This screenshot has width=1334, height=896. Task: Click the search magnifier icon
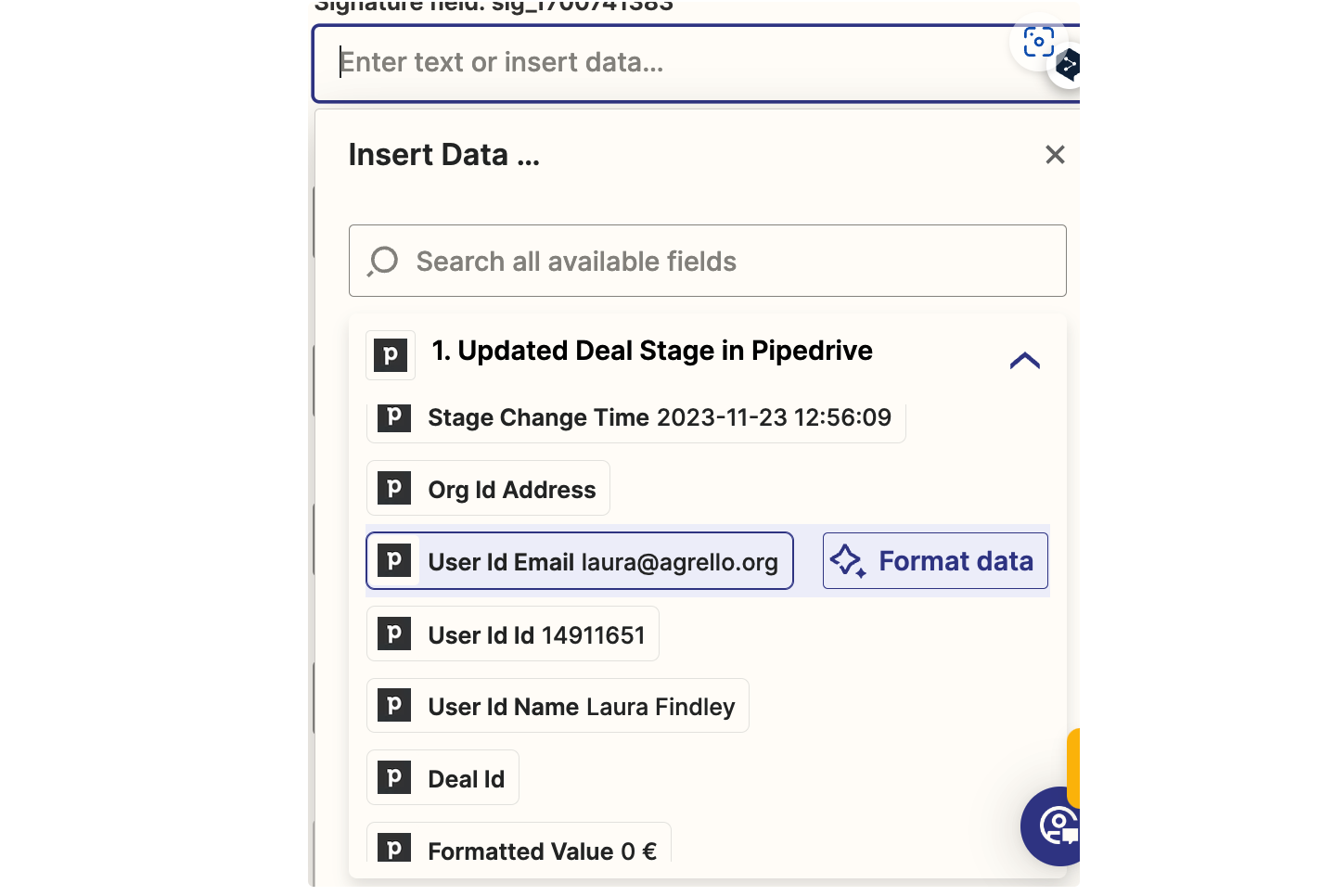pos(382,262)
